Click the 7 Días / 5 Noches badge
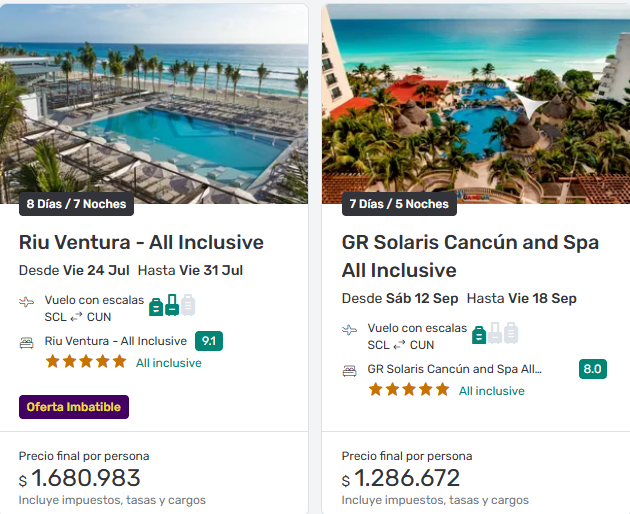 (x=399, y=204)
